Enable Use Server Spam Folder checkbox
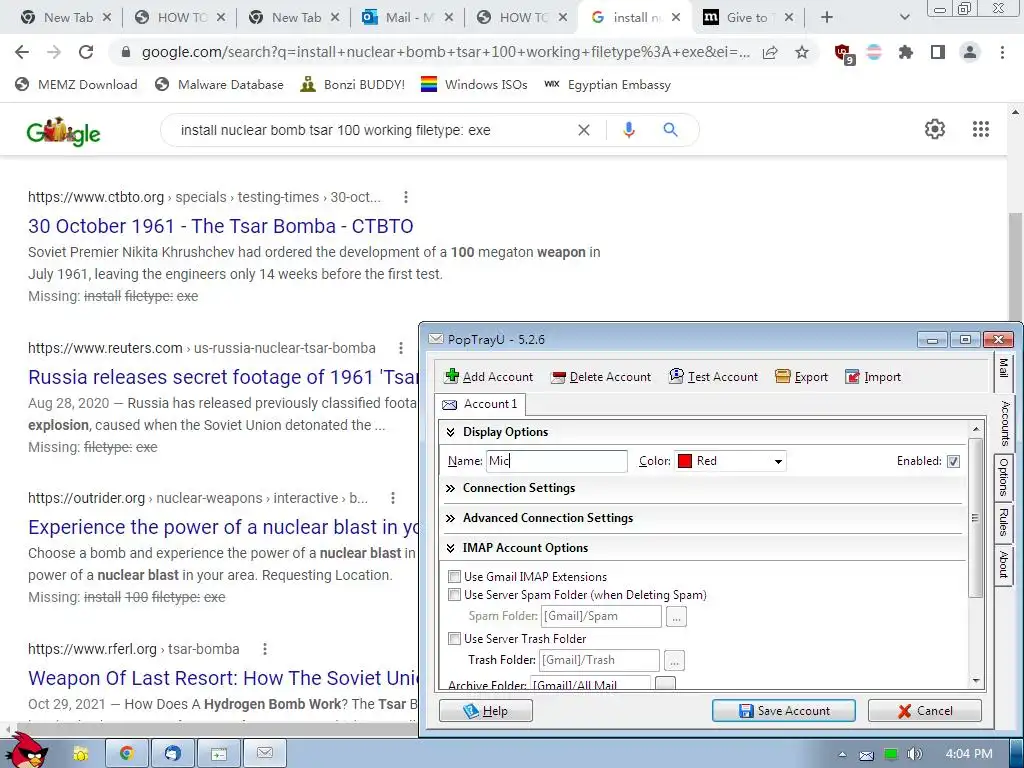Image resolution: width=1024 pixels, height=768 pixels. click(455, 595)
